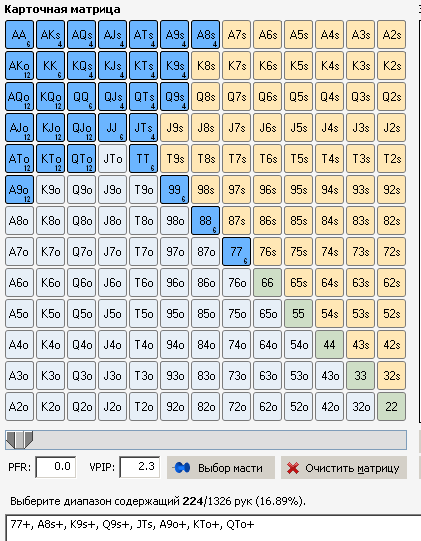Toggle the 98s suited cell

[x=206, y=190]
